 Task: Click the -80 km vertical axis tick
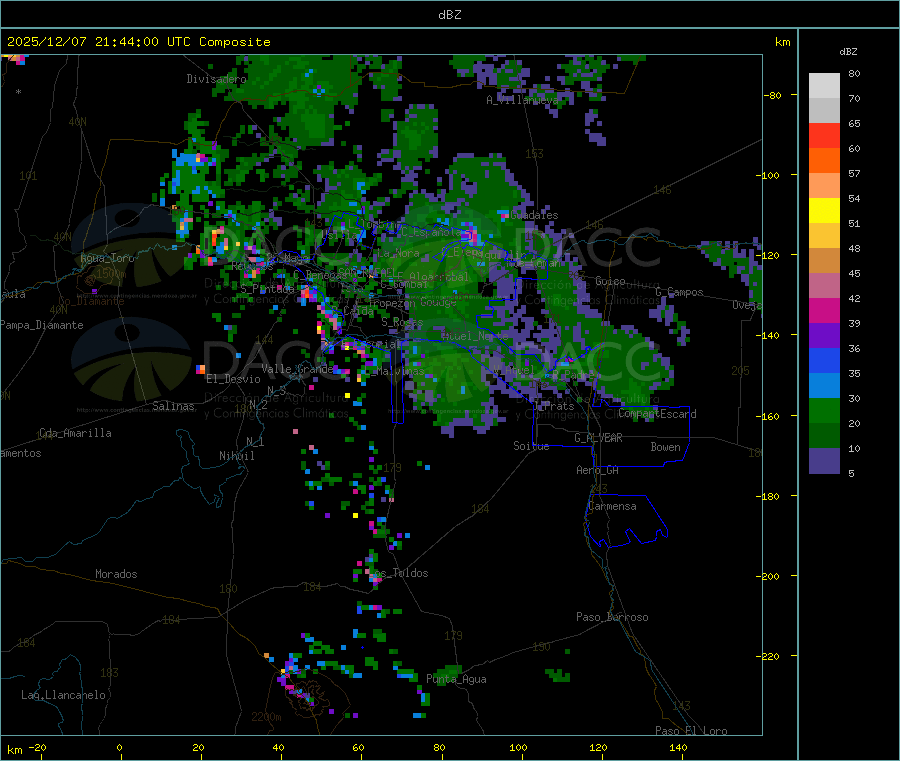click(772, 95)
